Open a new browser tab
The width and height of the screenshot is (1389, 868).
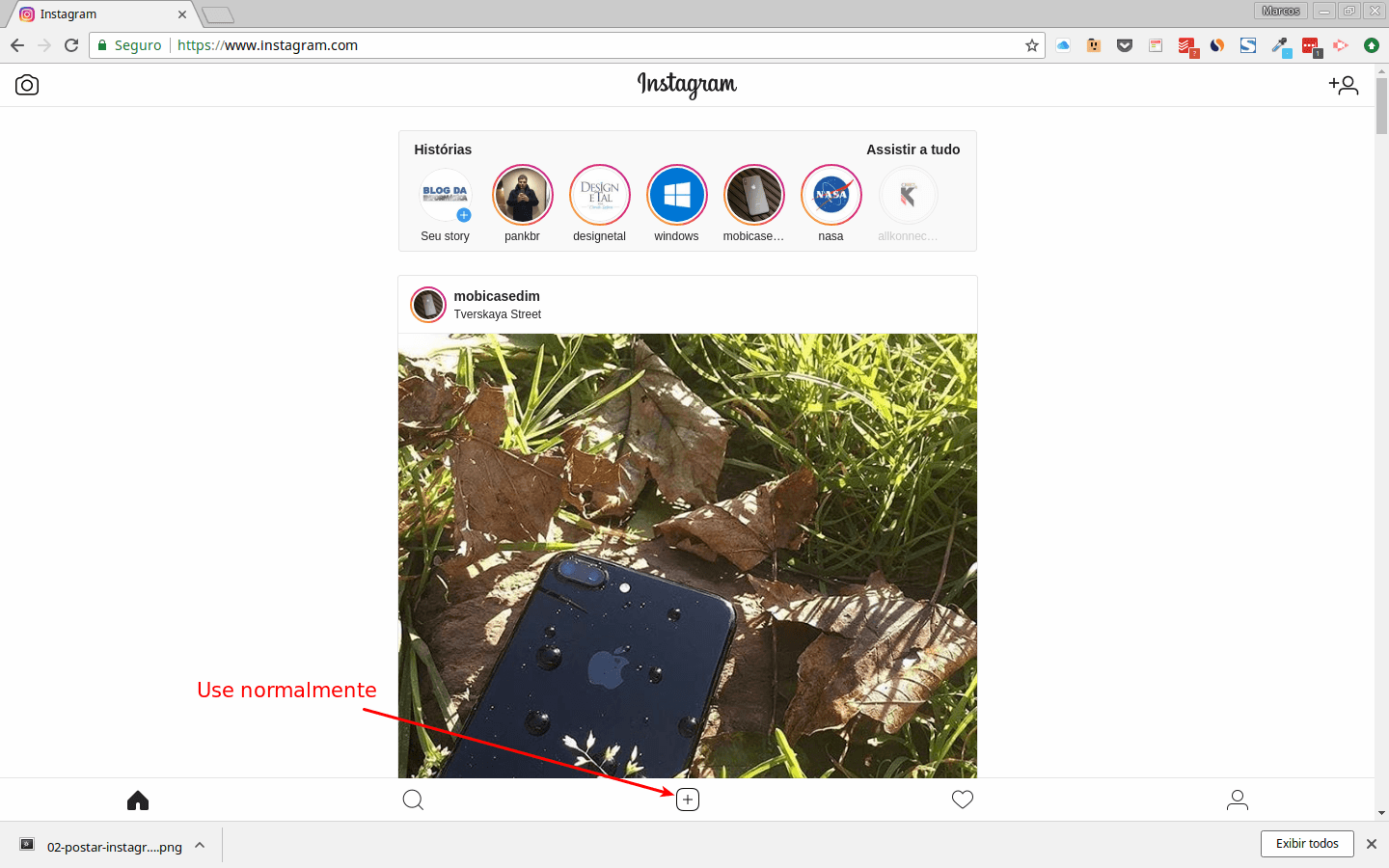pyautogui.click(x=218, y=14)
